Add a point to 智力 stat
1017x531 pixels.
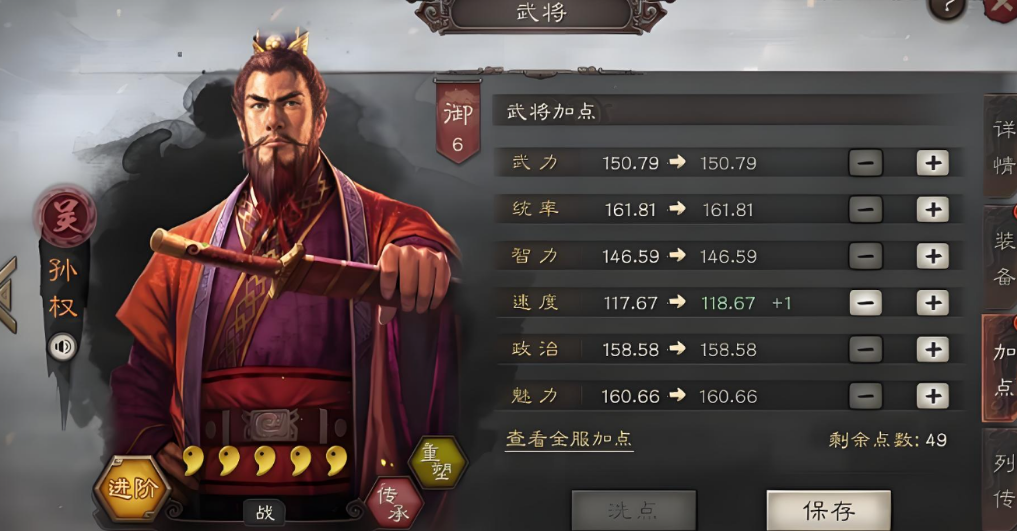click(933, 256)
